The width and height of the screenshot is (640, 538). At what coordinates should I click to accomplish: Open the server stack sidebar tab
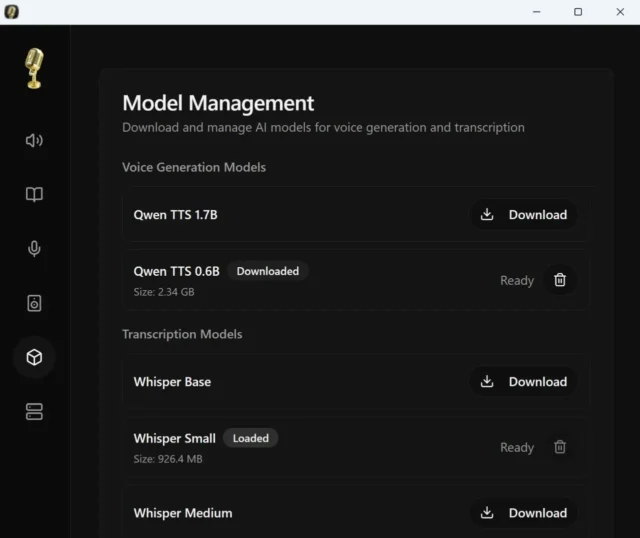34,411
